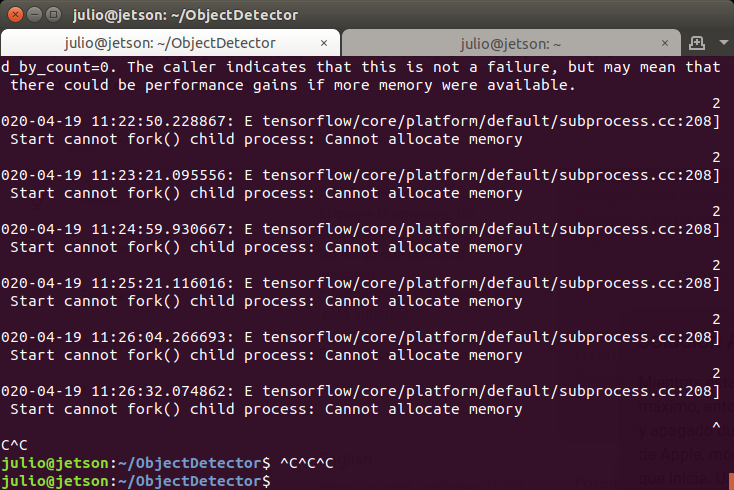Click the window title julio@jetson: ~/ObjectDetector

point(185,15)
